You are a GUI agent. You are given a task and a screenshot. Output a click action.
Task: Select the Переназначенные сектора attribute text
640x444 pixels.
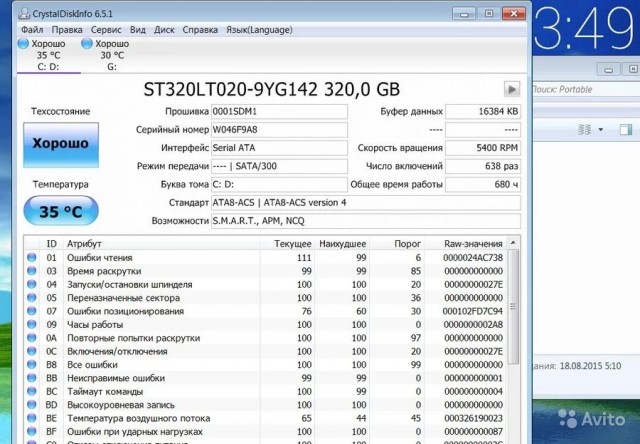[123, 298]
